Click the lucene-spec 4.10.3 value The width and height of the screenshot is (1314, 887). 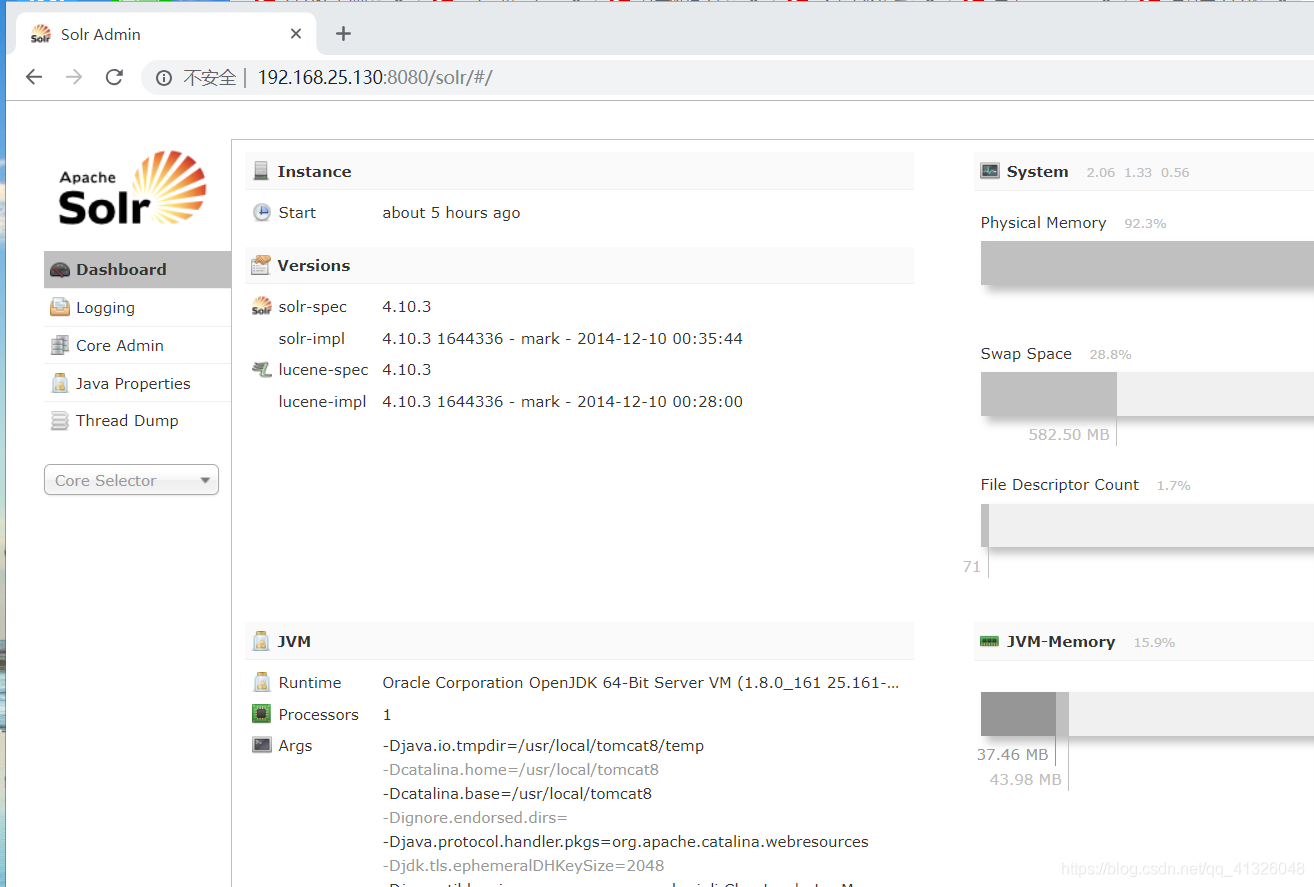pos(407,370)
